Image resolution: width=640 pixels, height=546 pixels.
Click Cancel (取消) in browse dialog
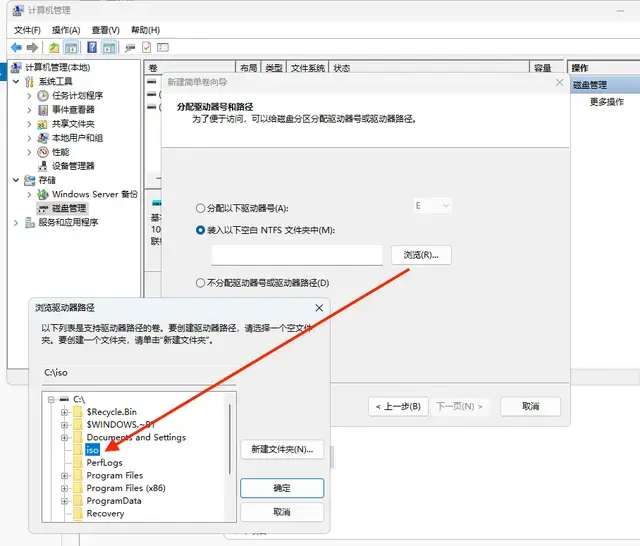pos(282,512)
